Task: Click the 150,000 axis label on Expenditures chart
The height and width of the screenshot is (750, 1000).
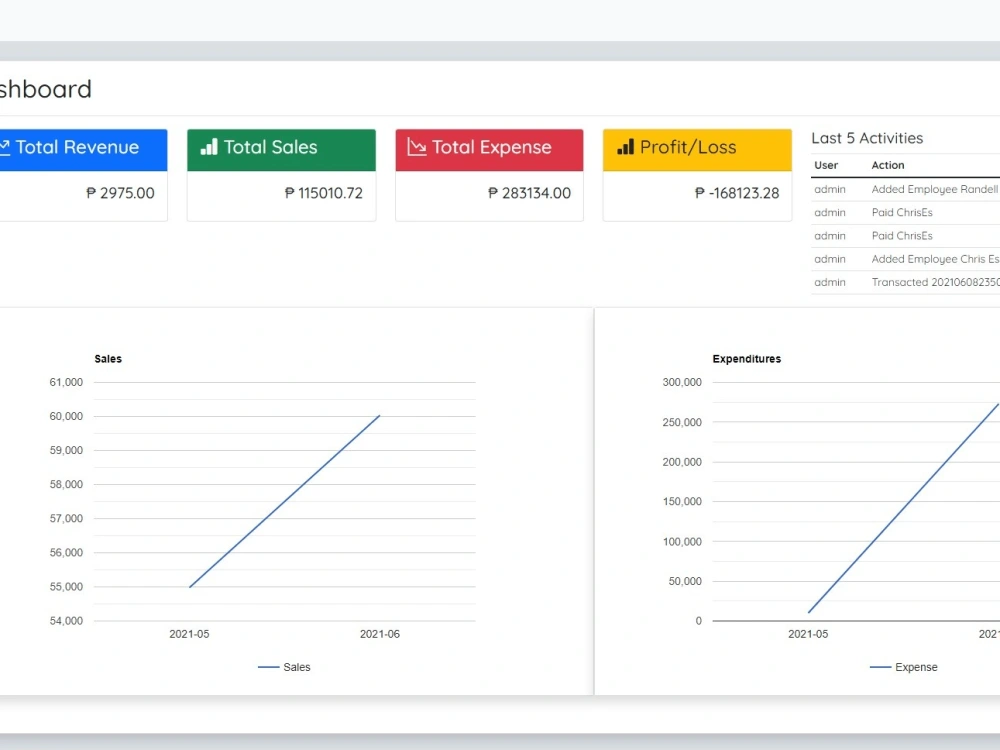Action: coord(682,501)
